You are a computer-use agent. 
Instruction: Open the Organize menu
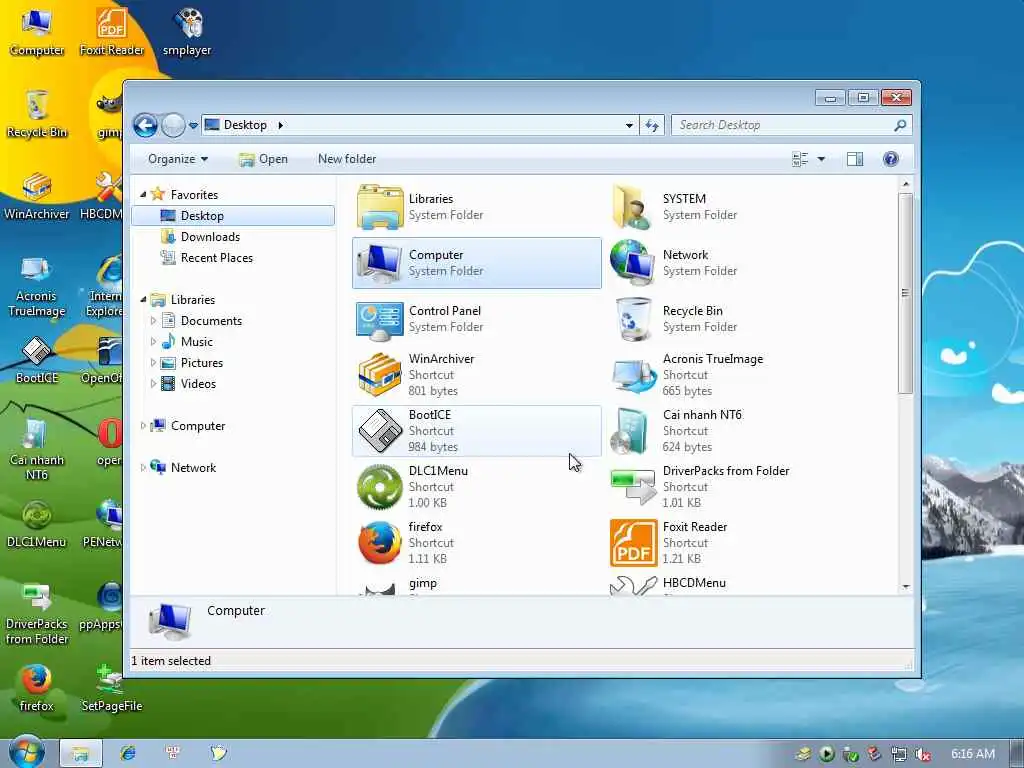178,159
